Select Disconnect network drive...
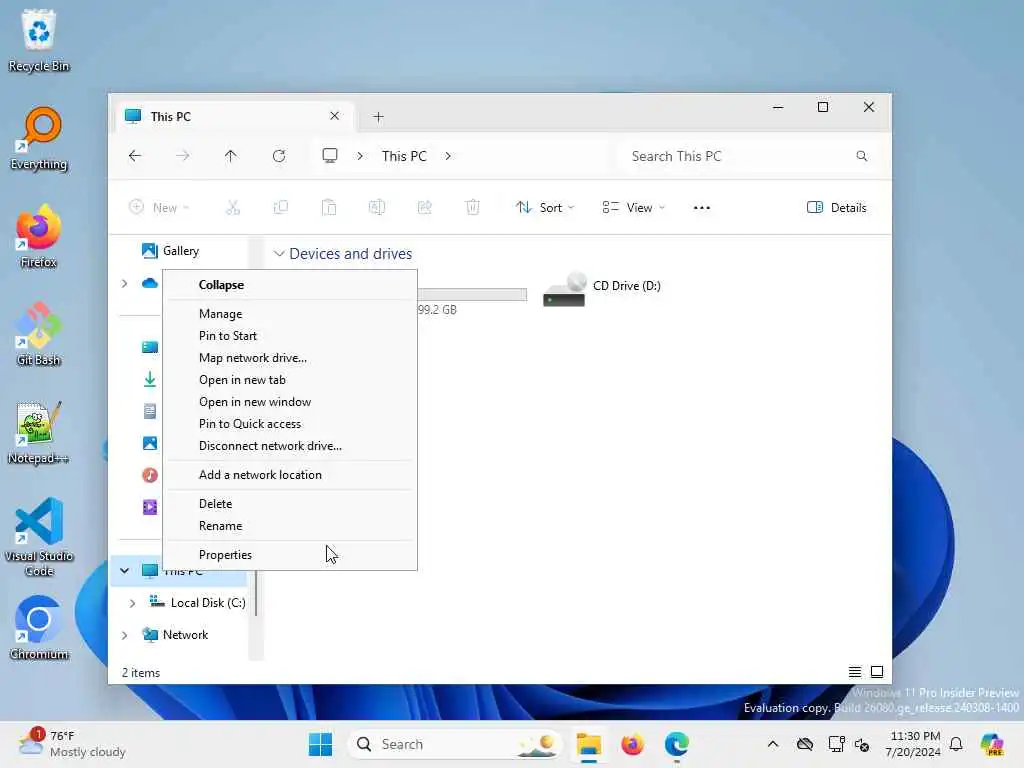Screen dimensions: 1024x768 (290, 446)
